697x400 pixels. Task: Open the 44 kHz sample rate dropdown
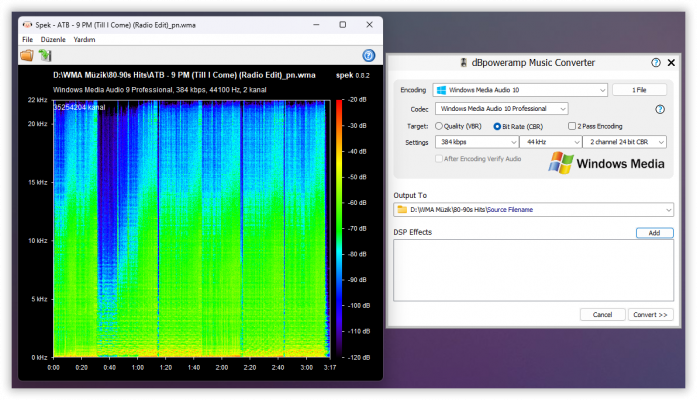pyautogui.click(x=551, y=142)
